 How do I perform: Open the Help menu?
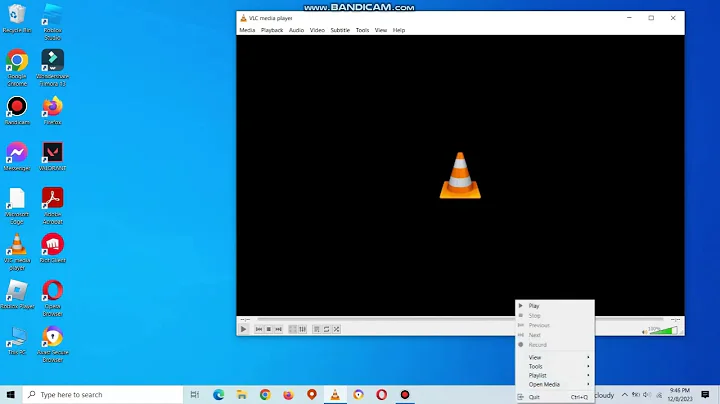[x=399, y=30]
